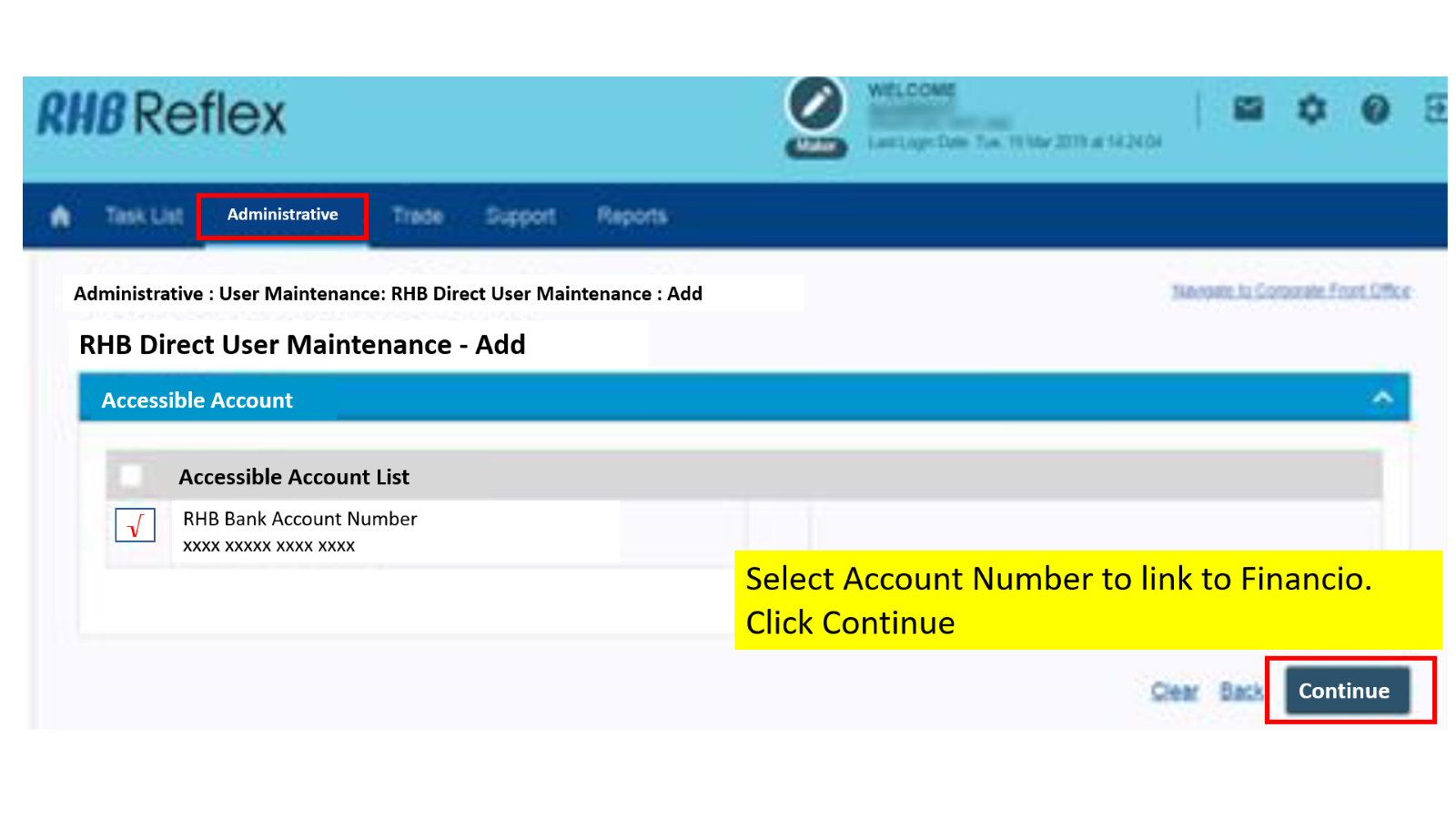Click the help question mark icon

point(1376,109)
